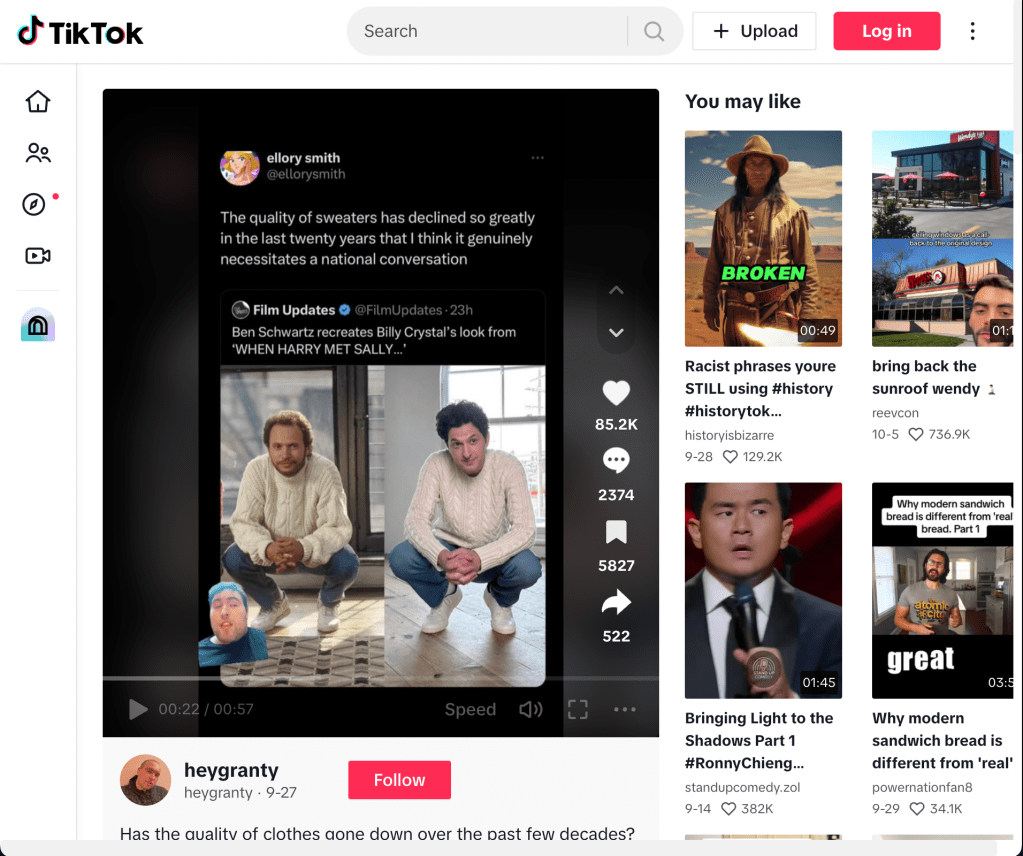This screenshot has height=856, width=1023.
Task: Open the Explore compass icon
Action: point(34,204)
